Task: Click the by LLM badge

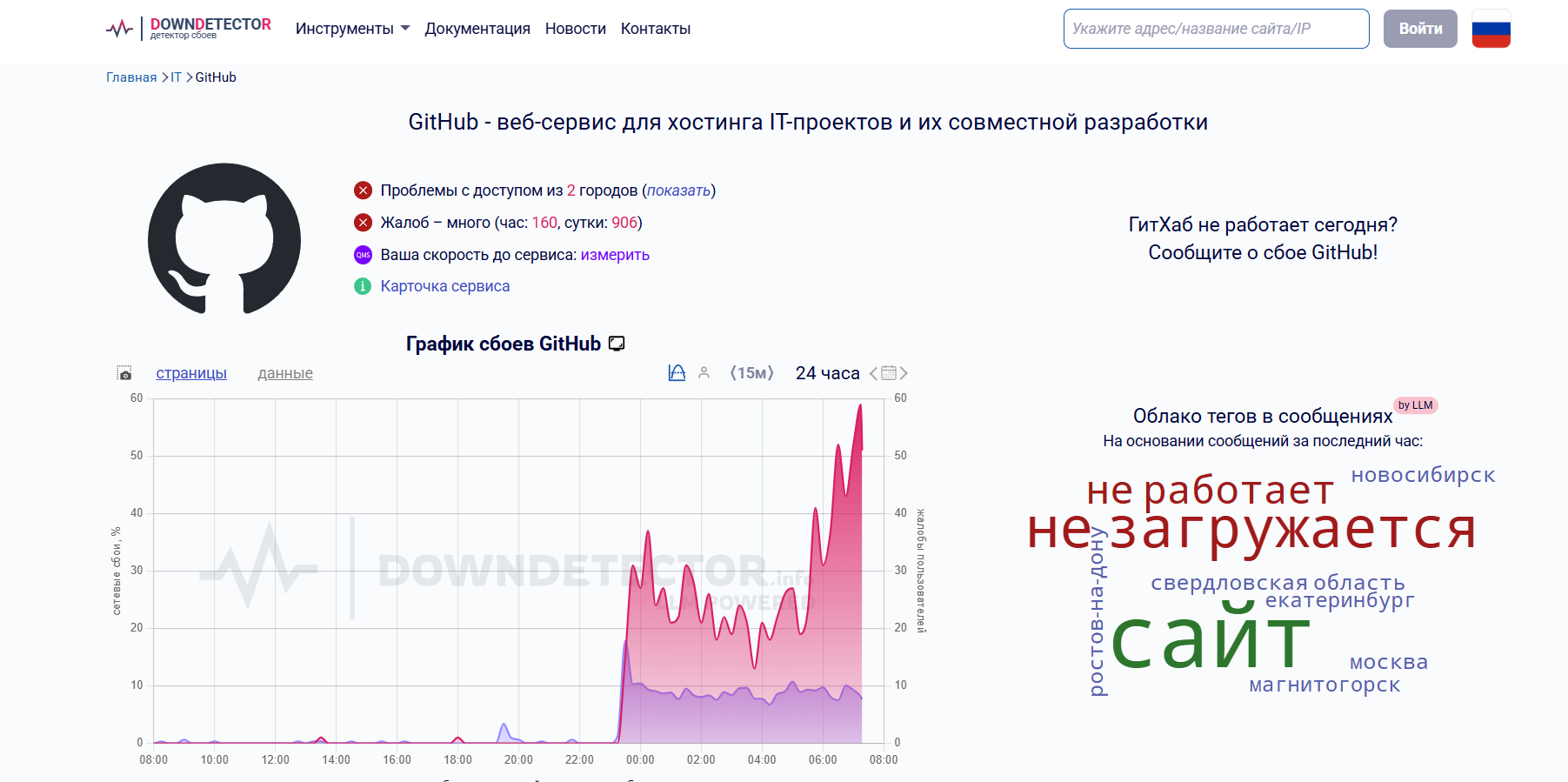Action: [1415, 405]
